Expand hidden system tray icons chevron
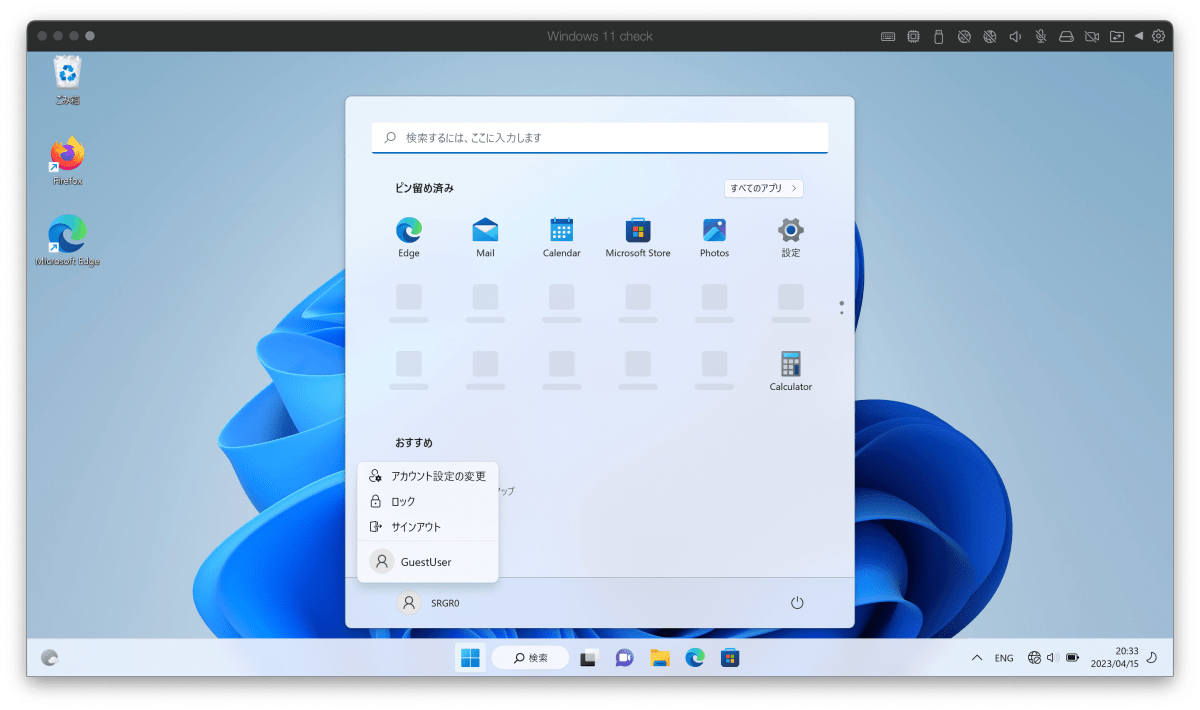The image size is (1200, 710). [x=977, y=658]
